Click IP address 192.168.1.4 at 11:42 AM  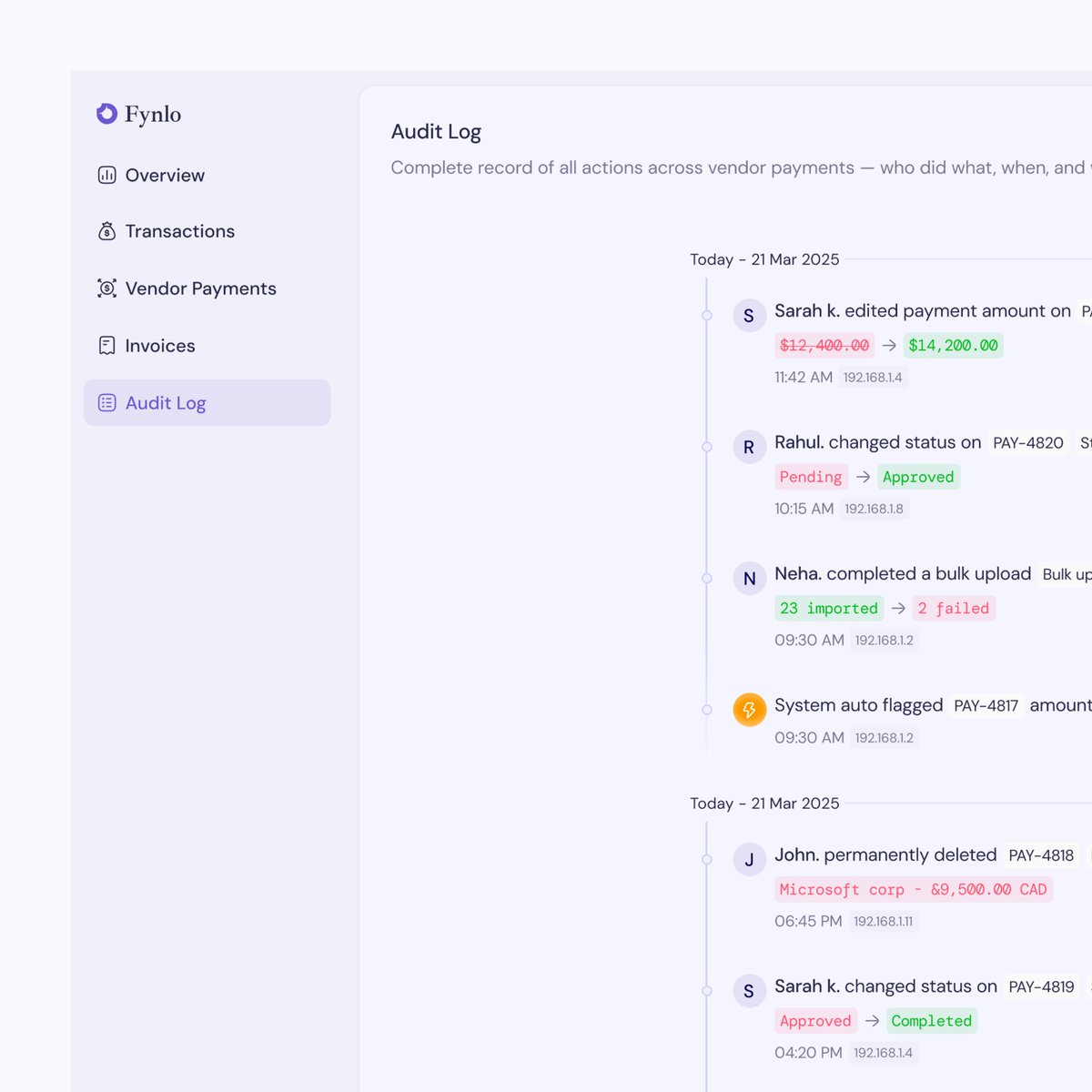coord(873,378)
